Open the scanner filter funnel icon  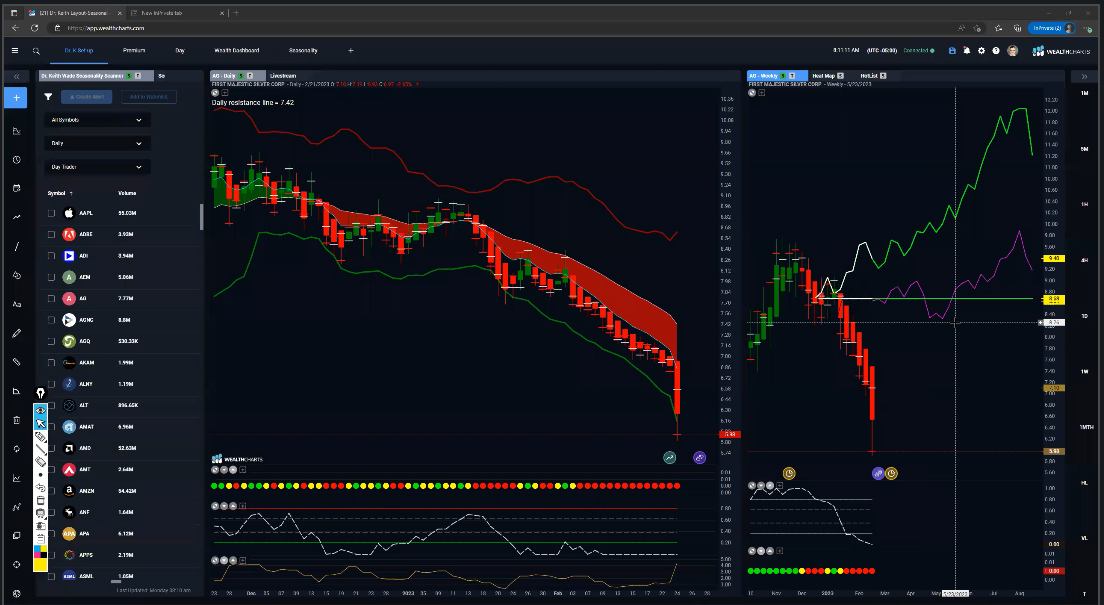coord(48,96)
